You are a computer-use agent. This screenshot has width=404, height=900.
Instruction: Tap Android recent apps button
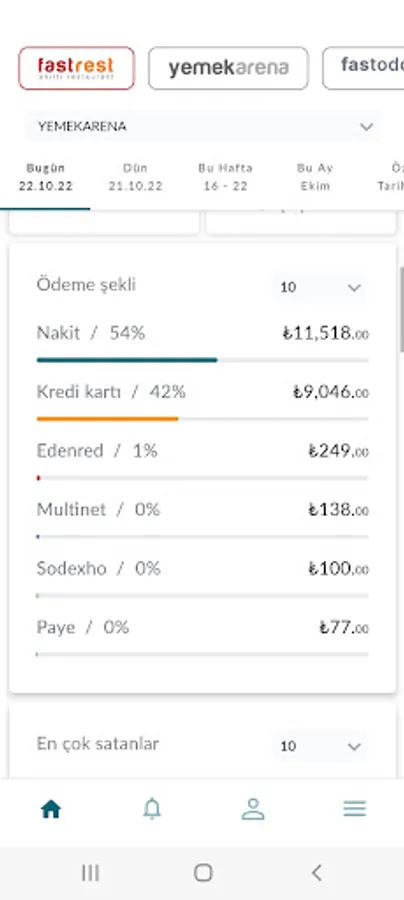[x=90, y=873]
